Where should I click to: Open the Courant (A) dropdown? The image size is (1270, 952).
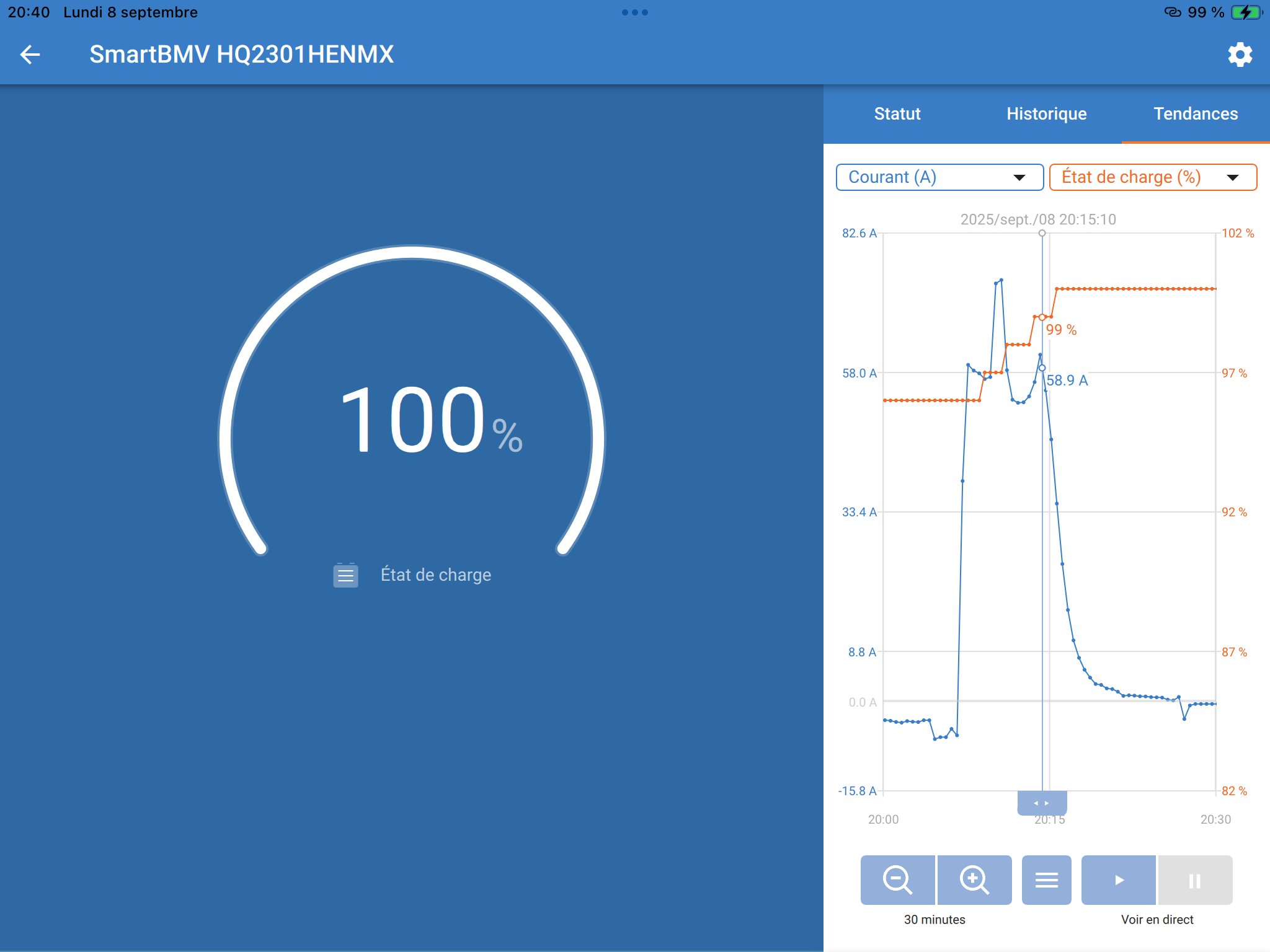[939, 177]
